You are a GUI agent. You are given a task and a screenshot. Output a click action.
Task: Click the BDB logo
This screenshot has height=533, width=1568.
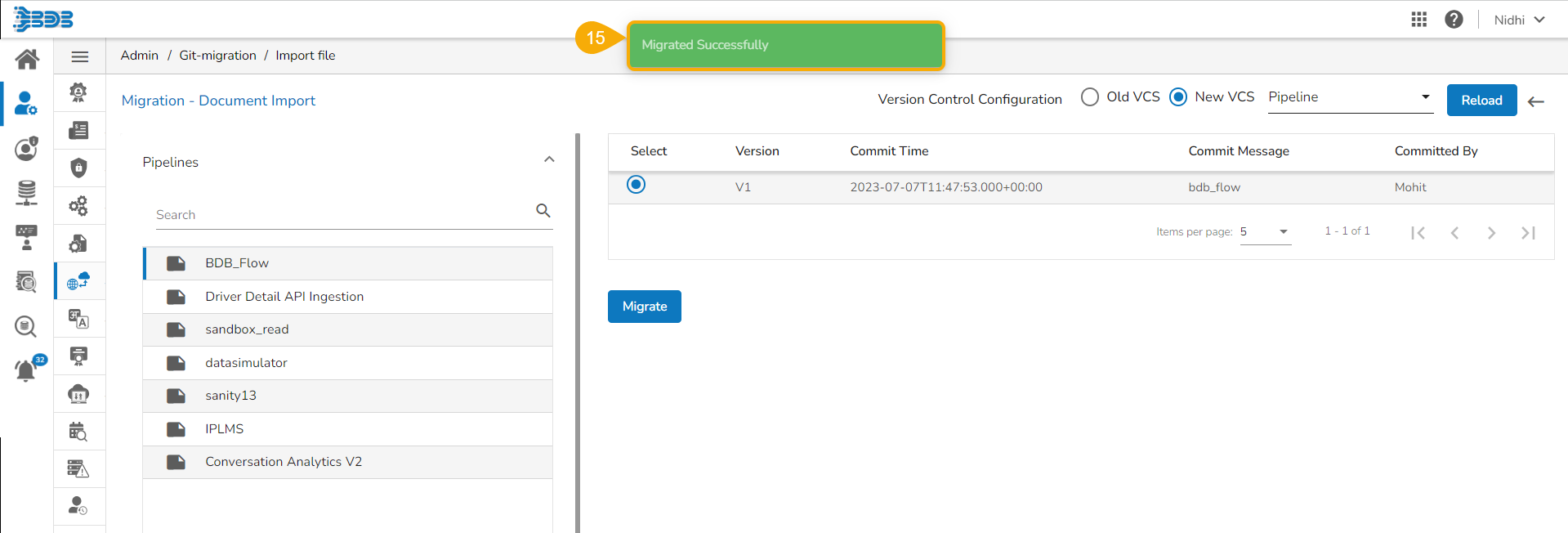(43, 19)
